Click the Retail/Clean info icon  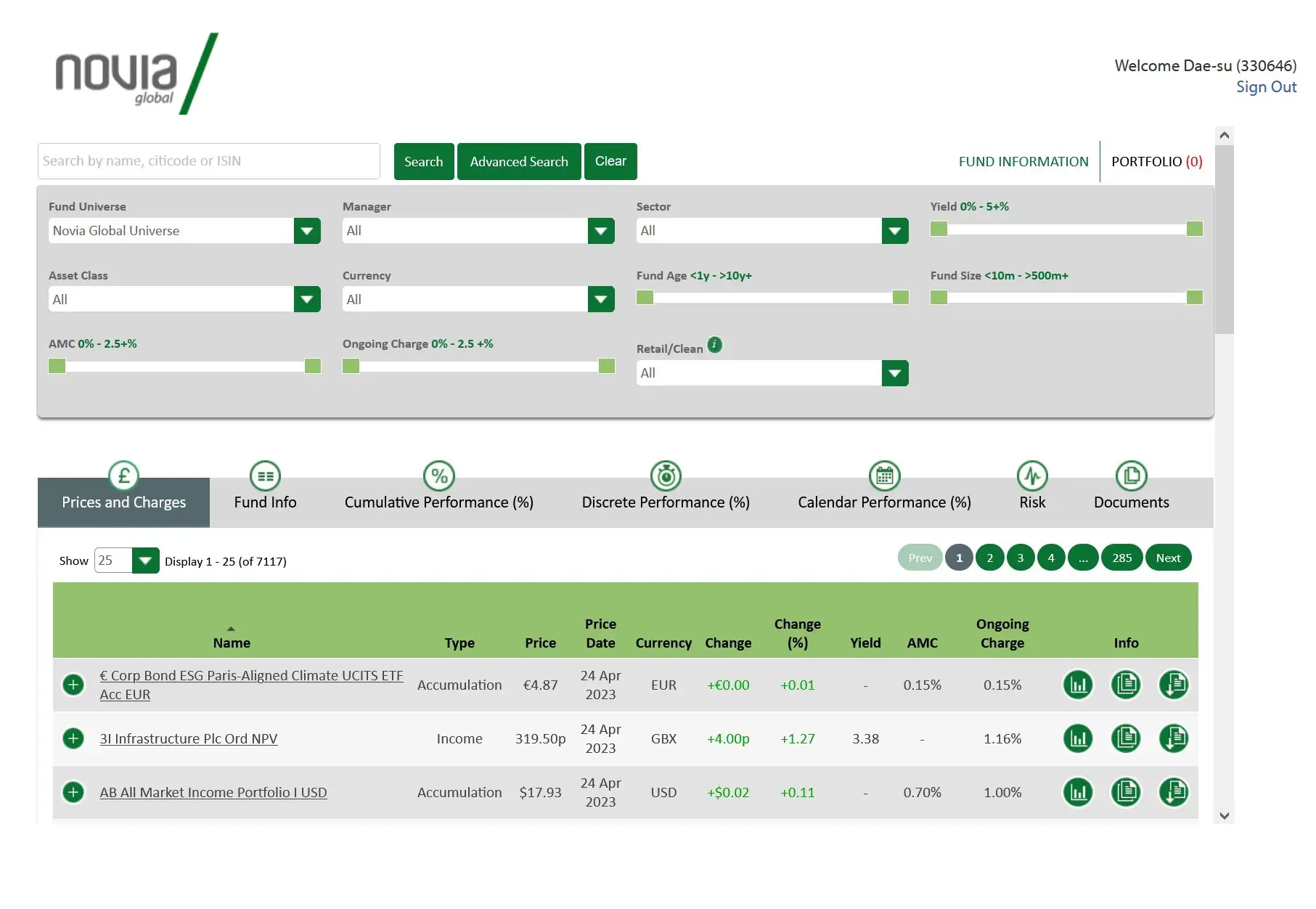point(715,345)
